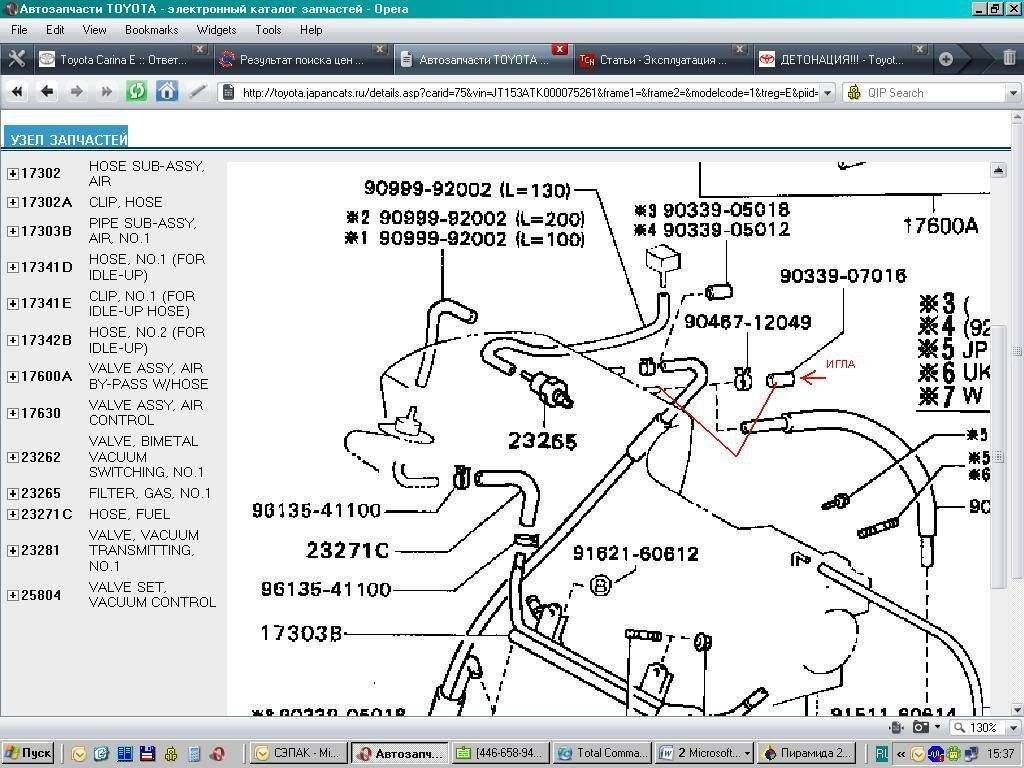
Task: Click the Reload page icon
Action: click(x=136, y=92)
